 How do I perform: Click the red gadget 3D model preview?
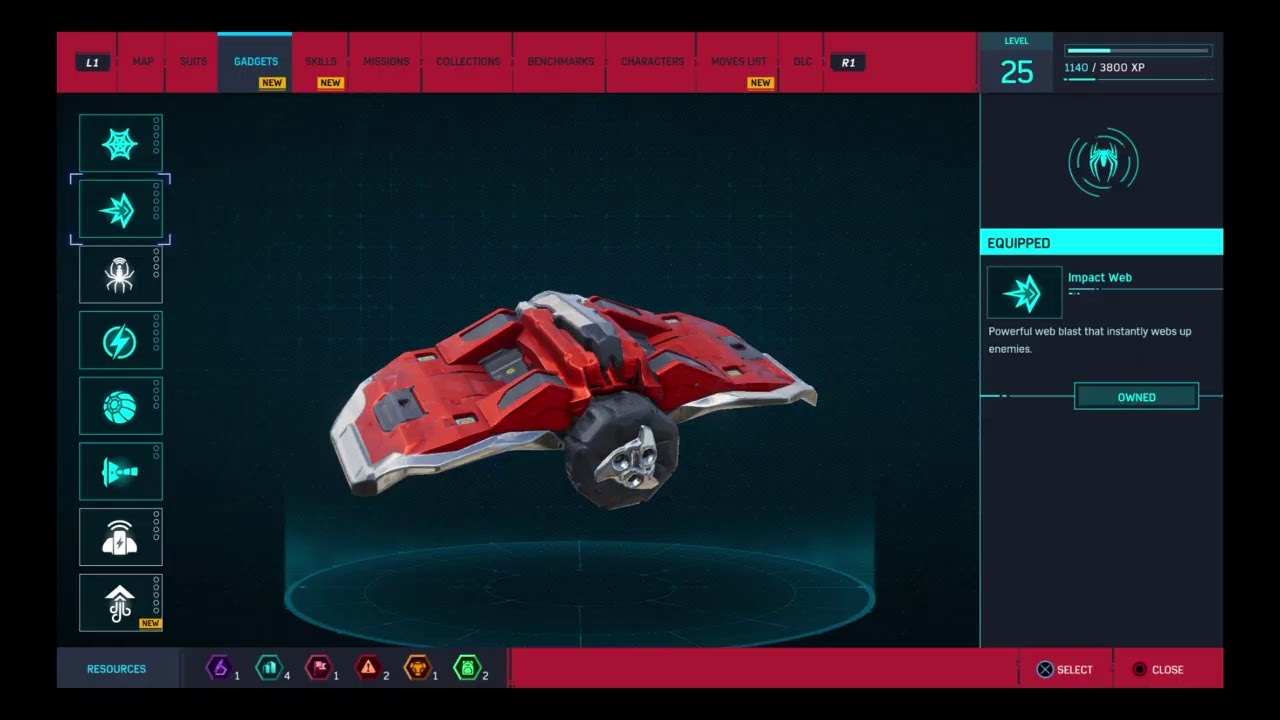573,399
